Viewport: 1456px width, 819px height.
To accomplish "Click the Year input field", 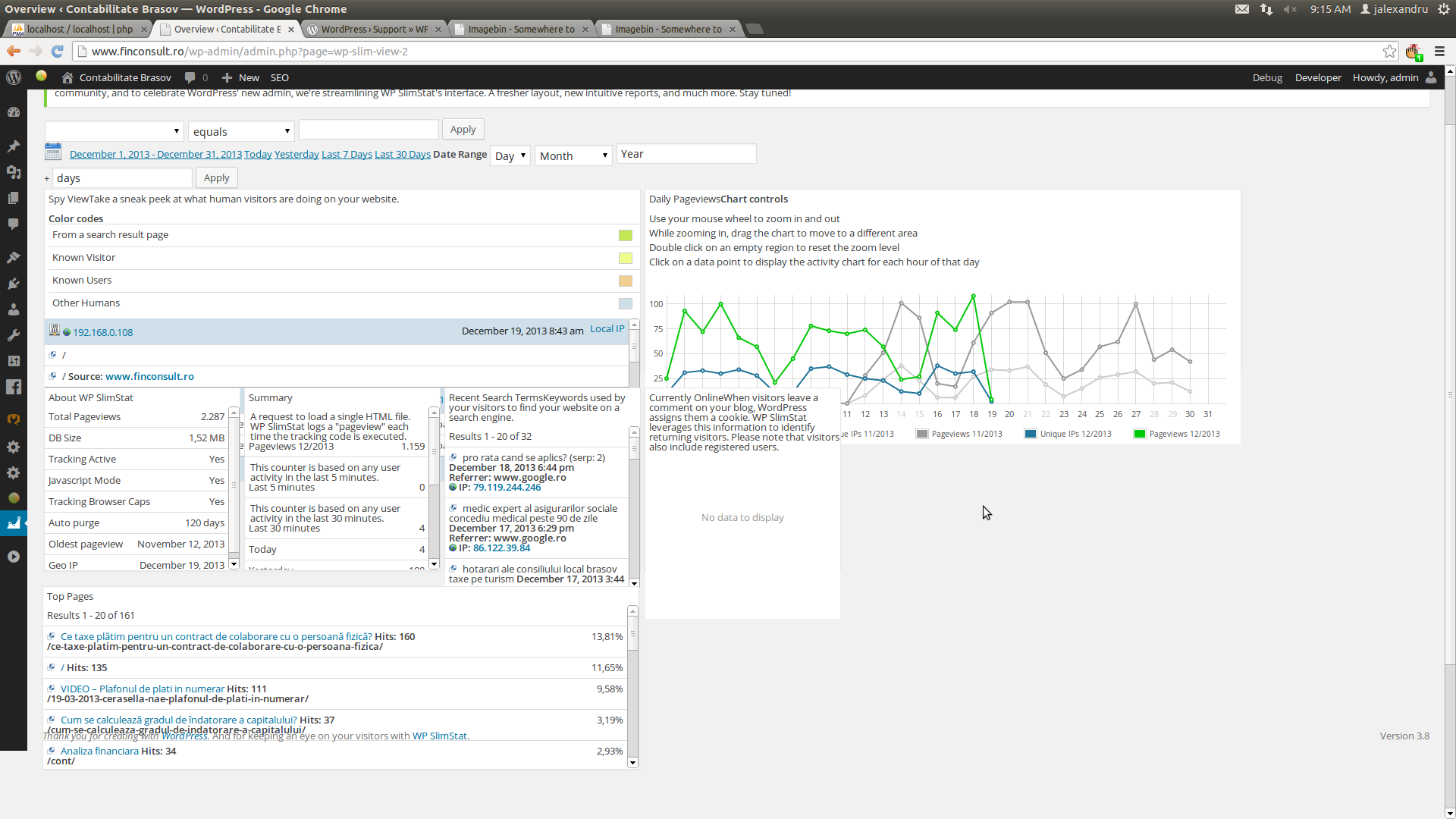I will click(686, 154).
